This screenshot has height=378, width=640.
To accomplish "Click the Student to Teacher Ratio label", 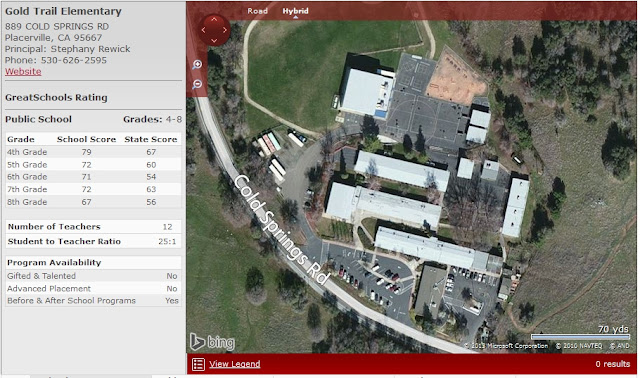I will tap(64, 241).
